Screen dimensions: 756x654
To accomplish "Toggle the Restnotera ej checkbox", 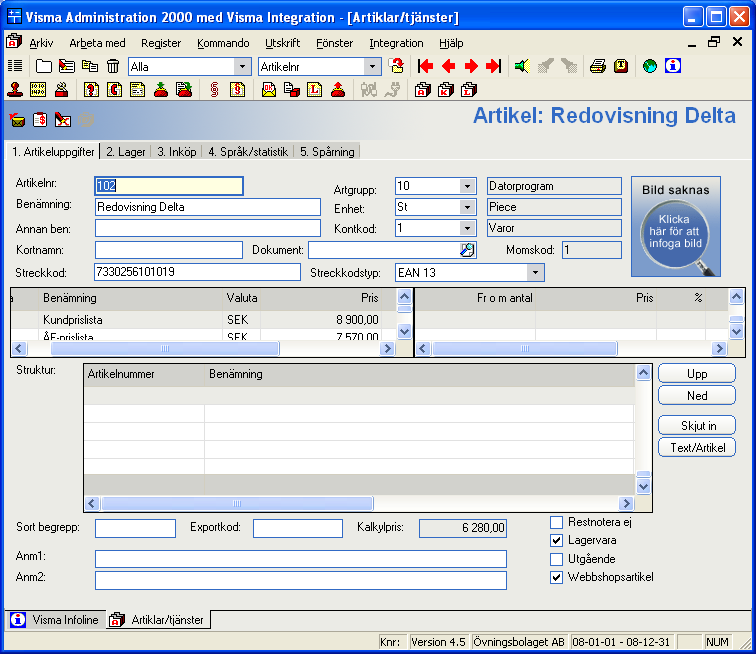I will point(556,522).
